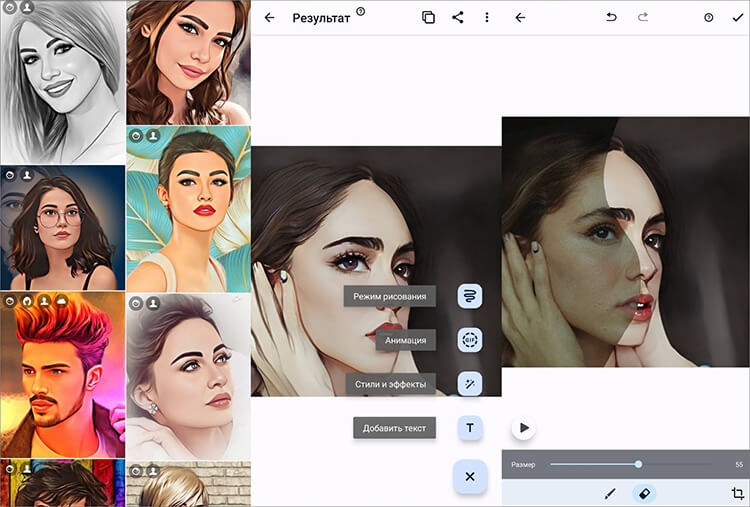Open the magic wand styles icon
750x507 pixels.
470,384
